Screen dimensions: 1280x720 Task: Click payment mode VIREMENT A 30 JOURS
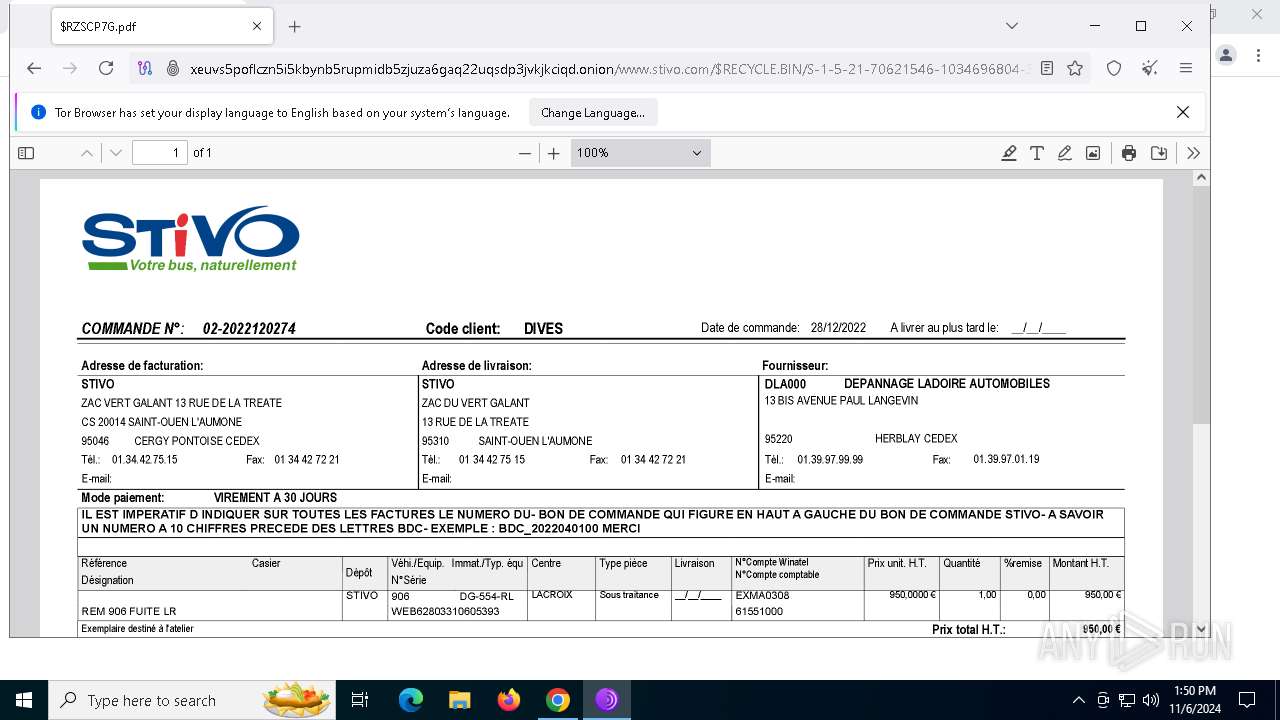tap(275, 498)
